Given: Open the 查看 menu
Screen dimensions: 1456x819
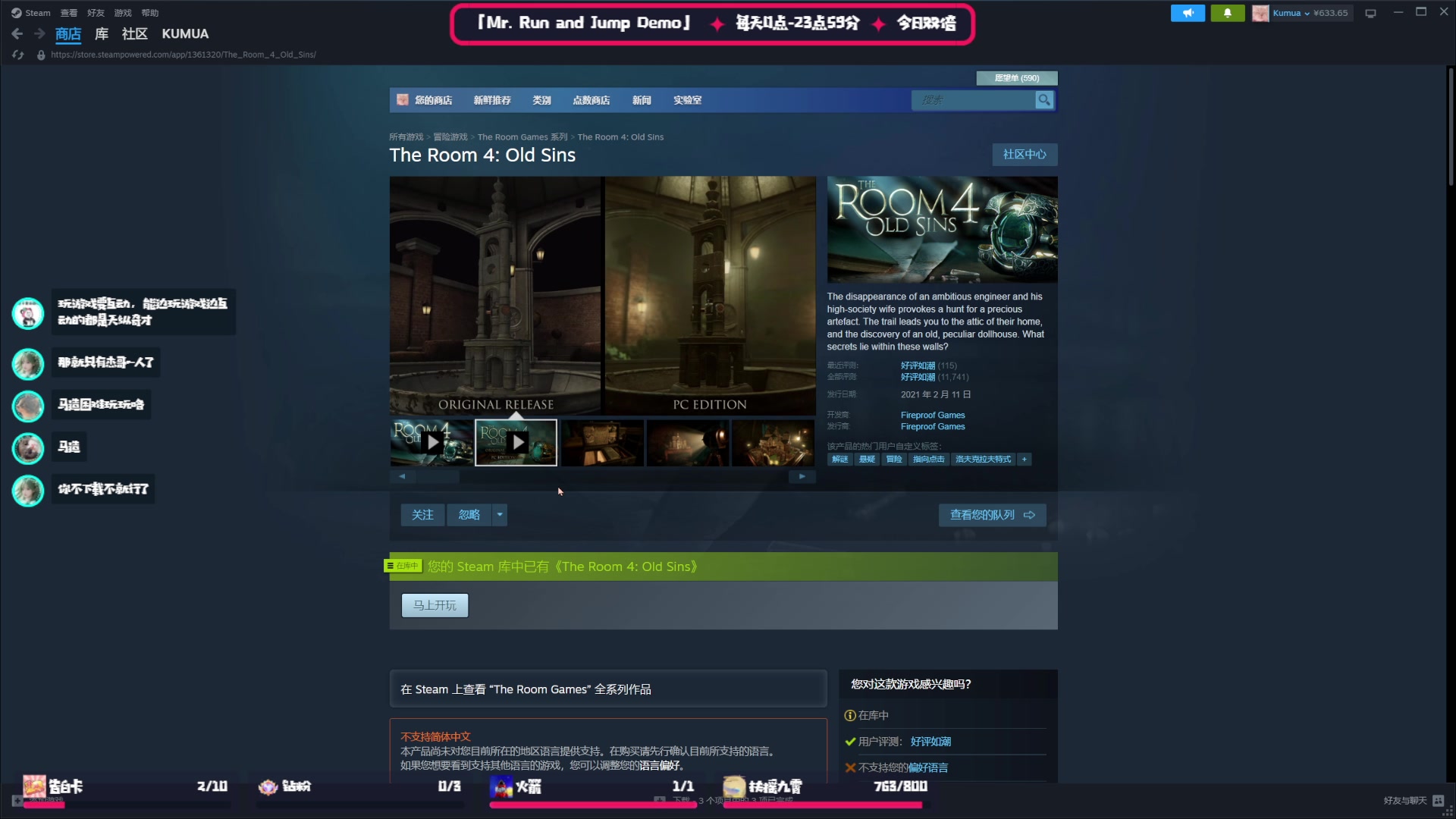Looking at the screenshot, I should [69, 13].
